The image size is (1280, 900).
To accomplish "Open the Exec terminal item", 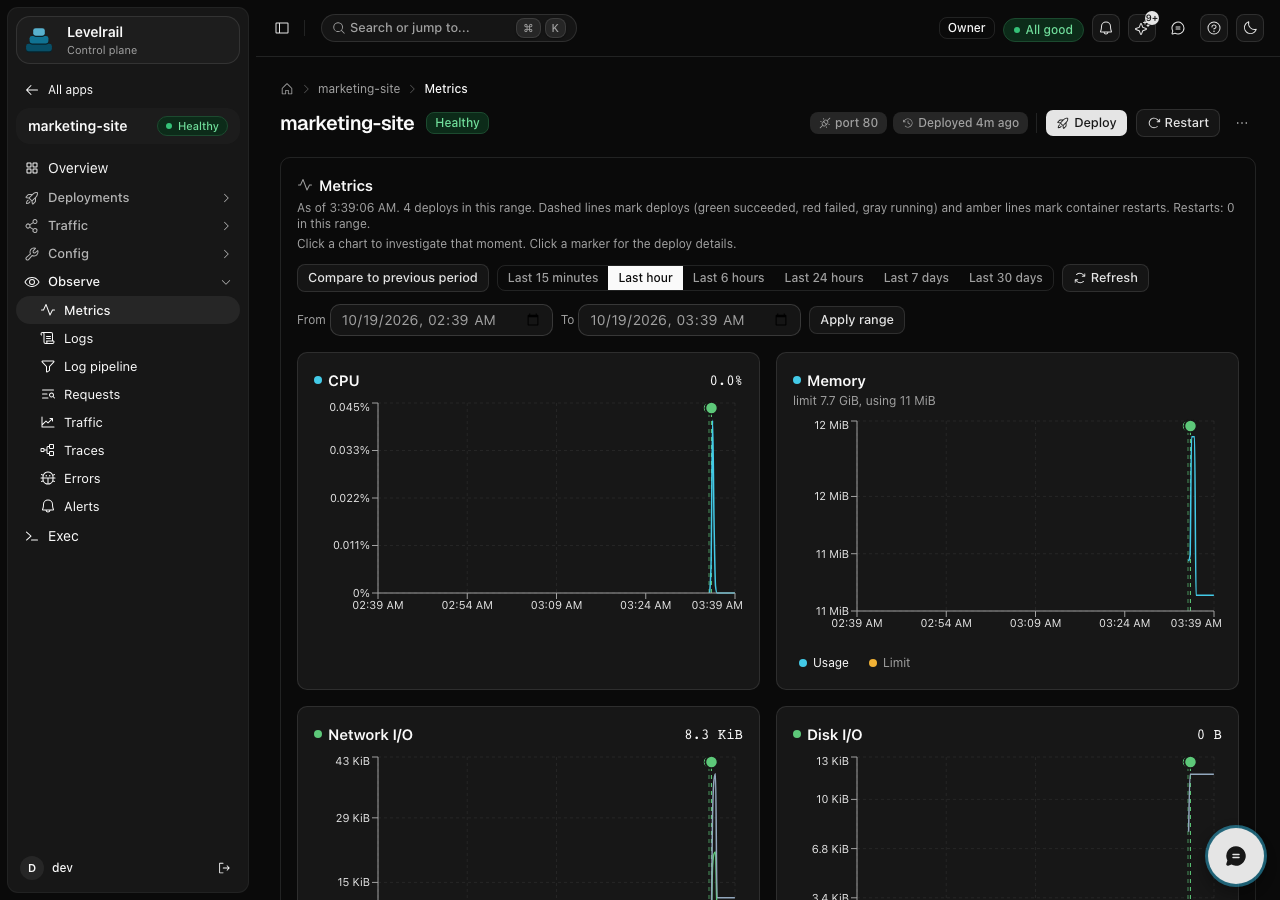I will (128, 536).
